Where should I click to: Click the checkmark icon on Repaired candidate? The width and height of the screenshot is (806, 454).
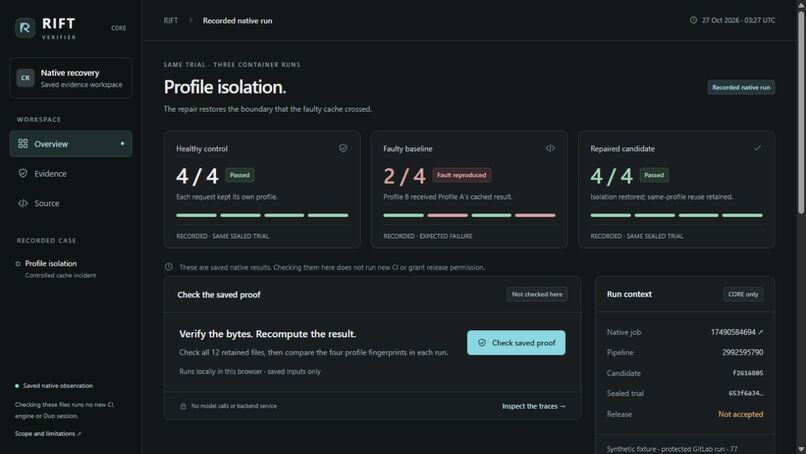[x=757, y=148]
